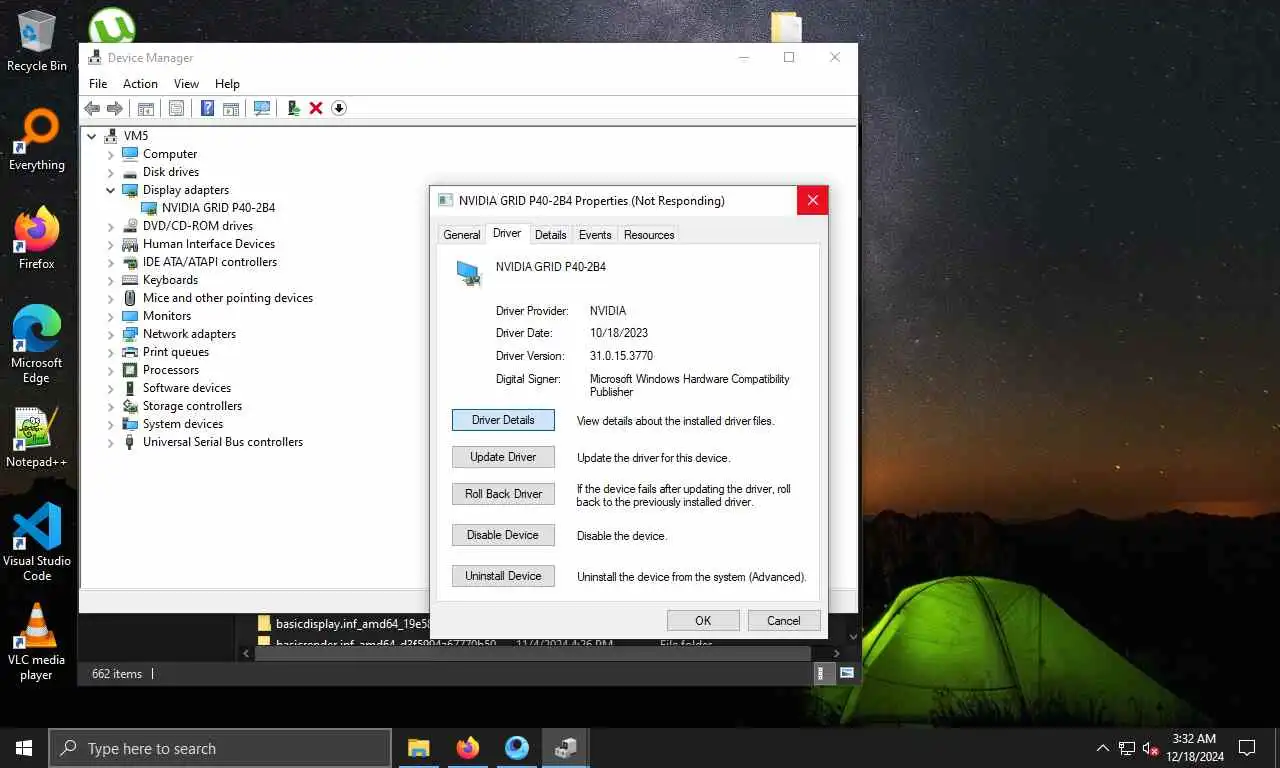Screen dimensions: 1280x768
Task: Open the Recycle Bin desktop icon
Action: (x=37, y=41)
